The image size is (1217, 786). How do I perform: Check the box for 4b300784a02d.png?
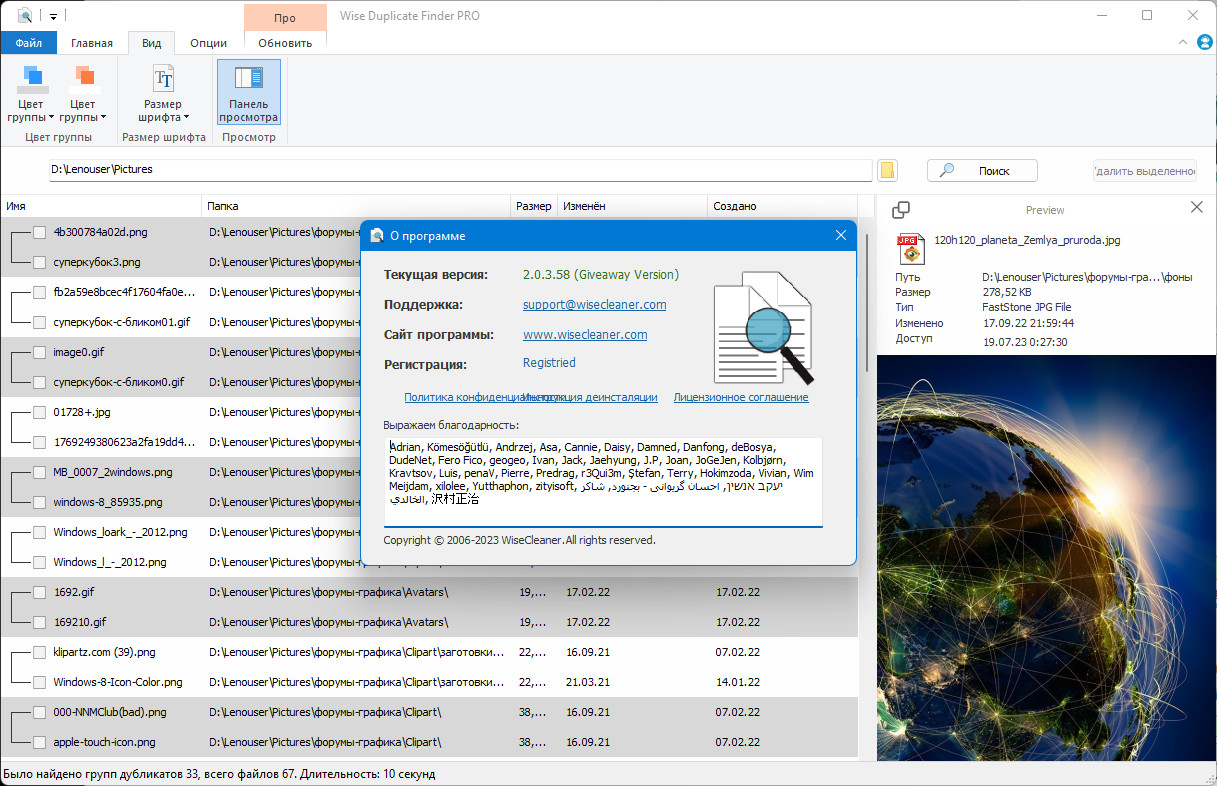pos(39,232)
